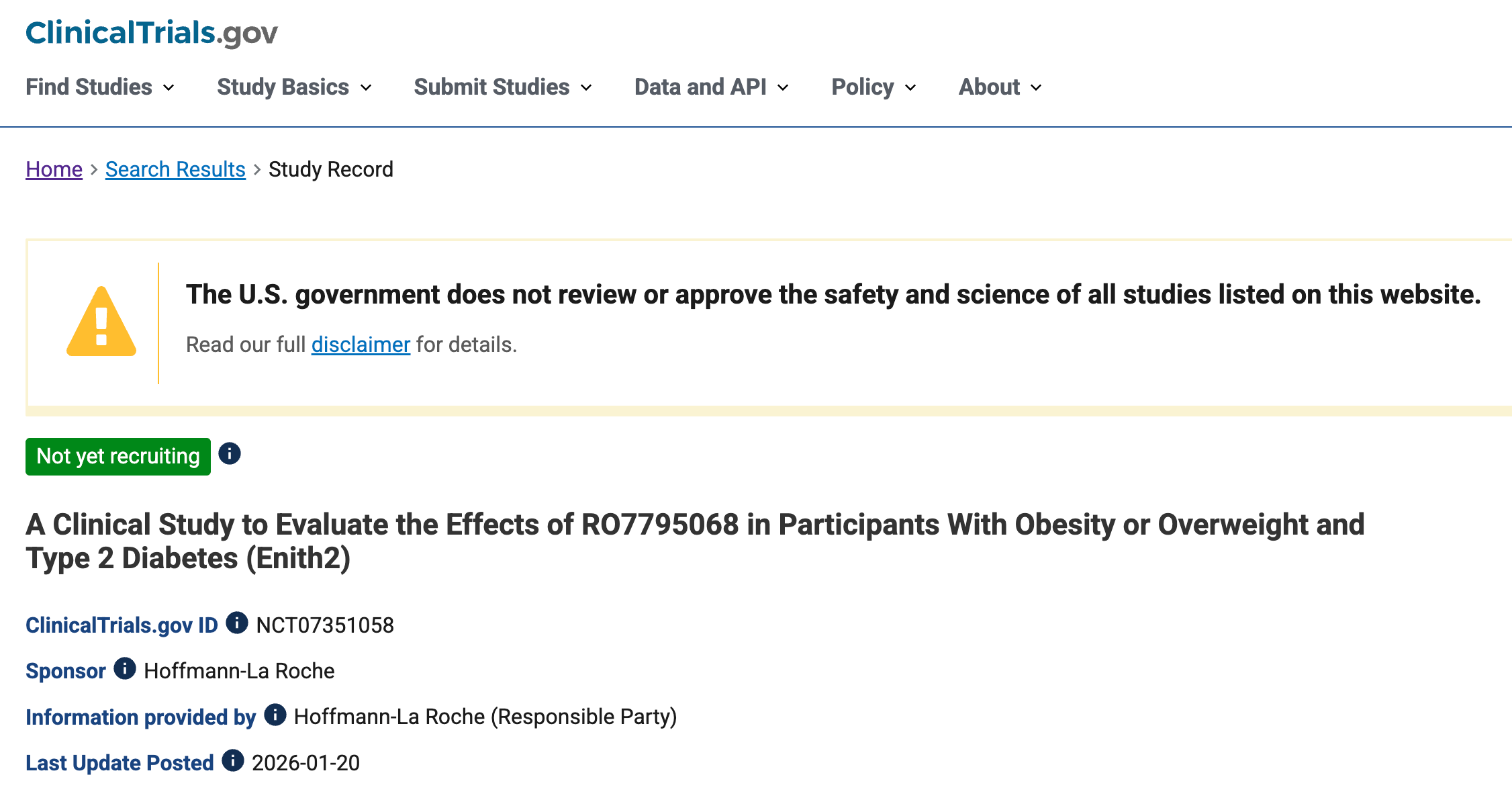Open the Submit Studies dropdown
The image size is (1512, 810).
click(x=503, y=87)
